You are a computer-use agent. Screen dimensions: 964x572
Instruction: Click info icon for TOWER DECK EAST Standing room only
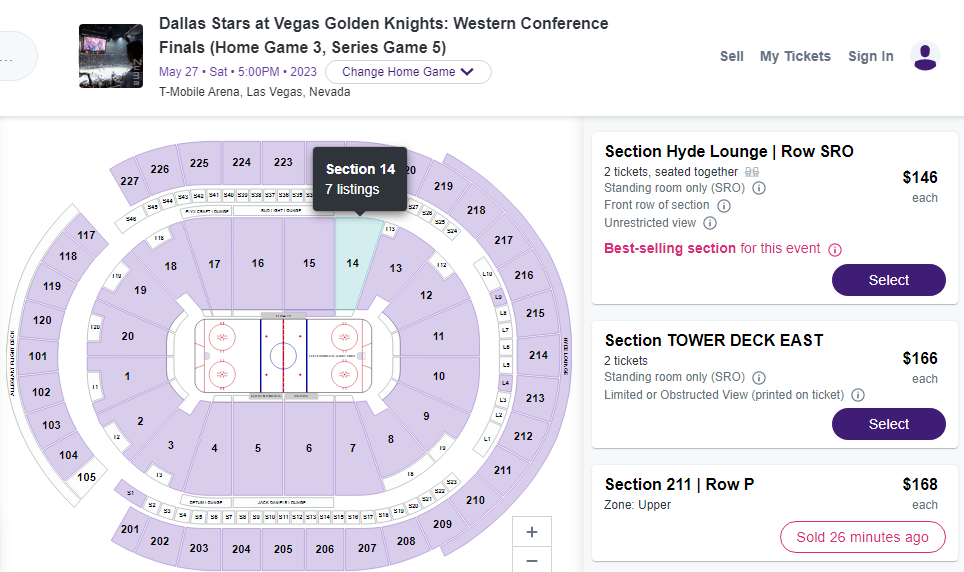pos(759,378)
